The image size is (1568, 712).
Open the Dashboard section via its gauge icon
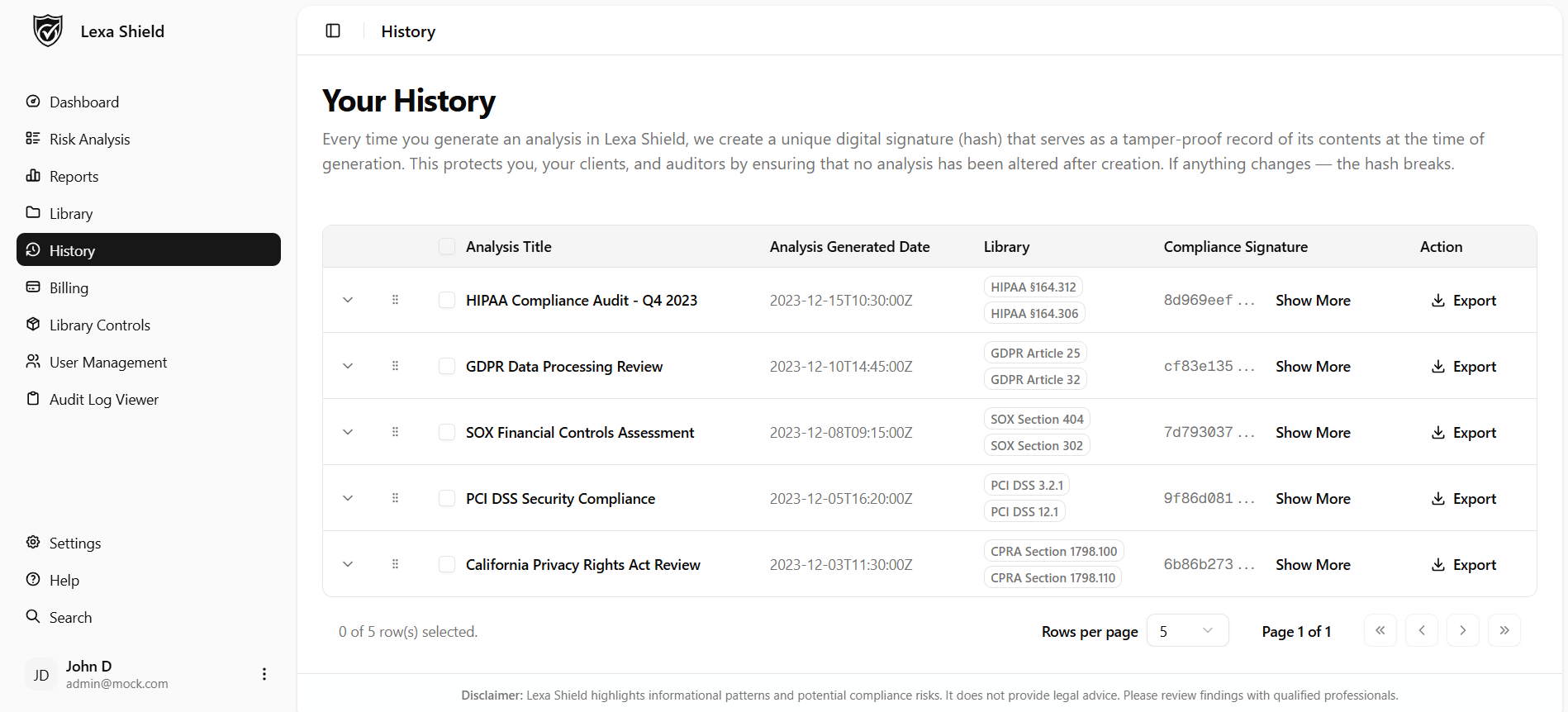33,102
